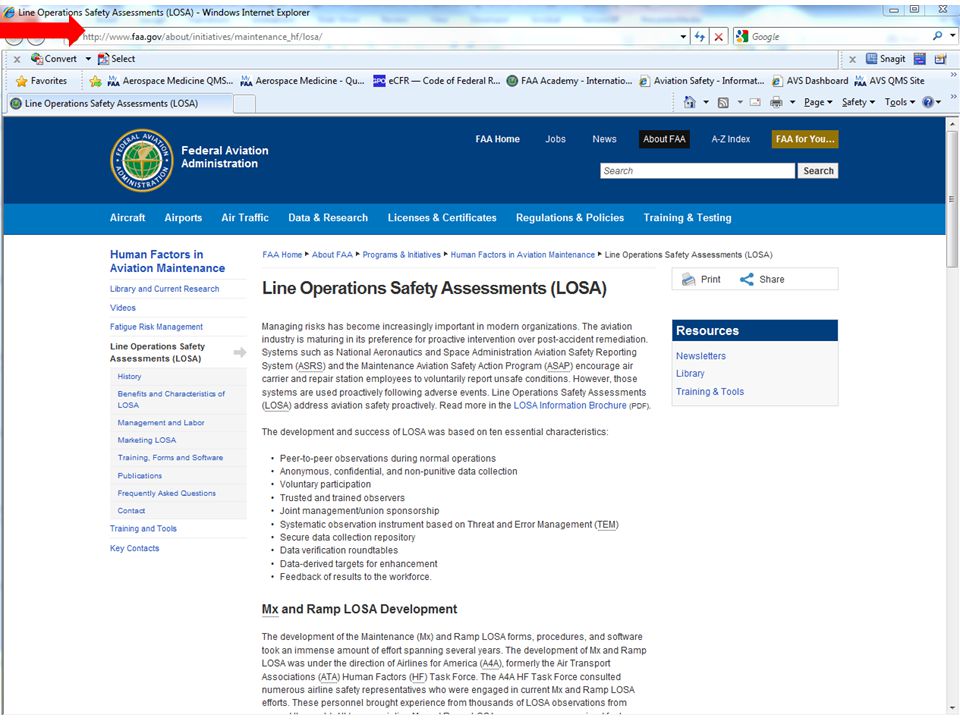Open the Airports navigation menu
This screenshot has height=720, width=960.
[x=183, y=218]
